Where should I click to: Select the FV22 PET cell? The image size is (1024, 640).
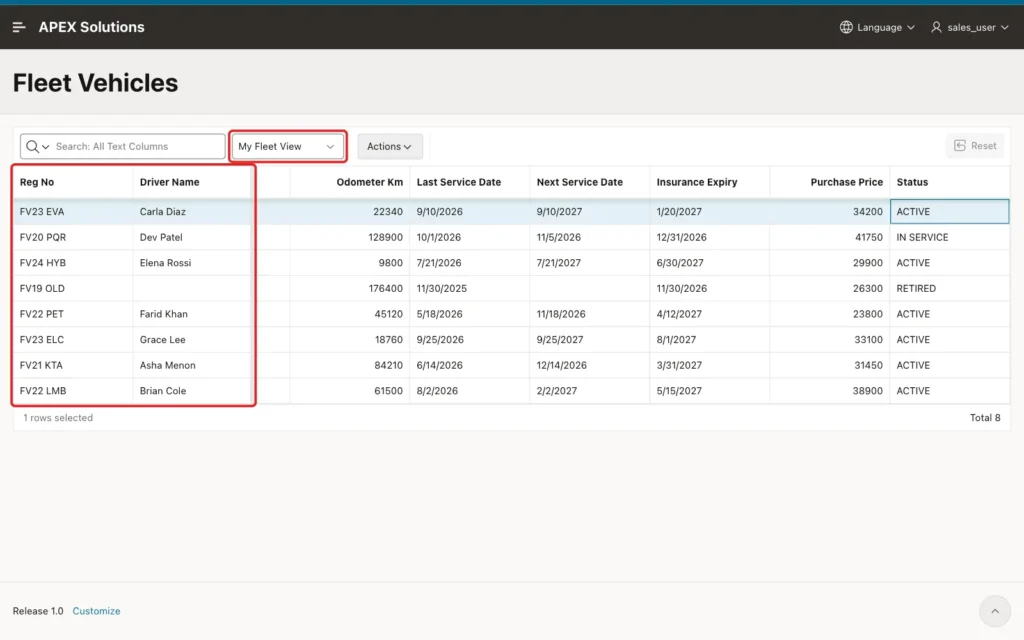(73, 313)
